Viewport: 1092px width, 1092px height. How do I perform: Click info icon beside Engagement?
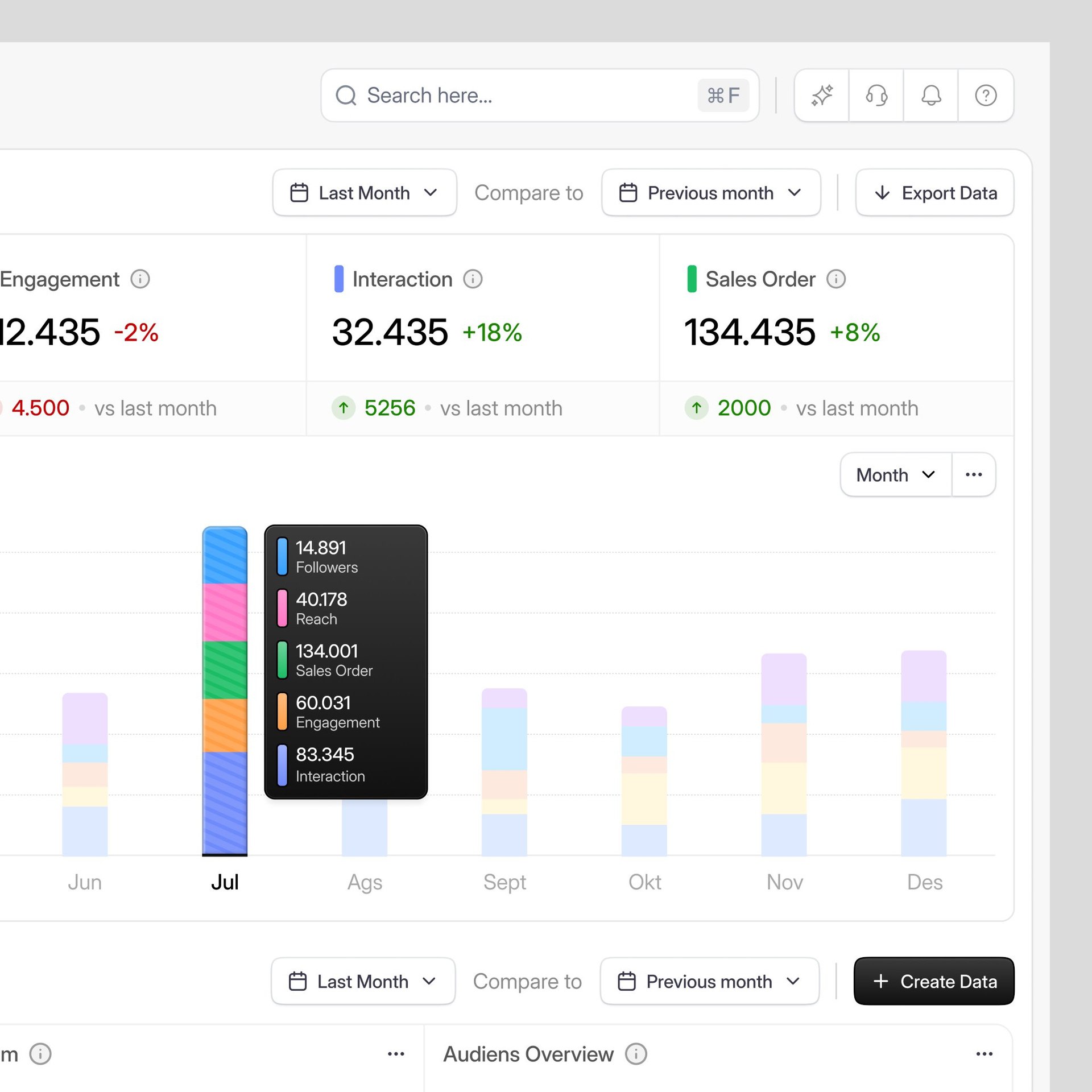pos(140,279)
